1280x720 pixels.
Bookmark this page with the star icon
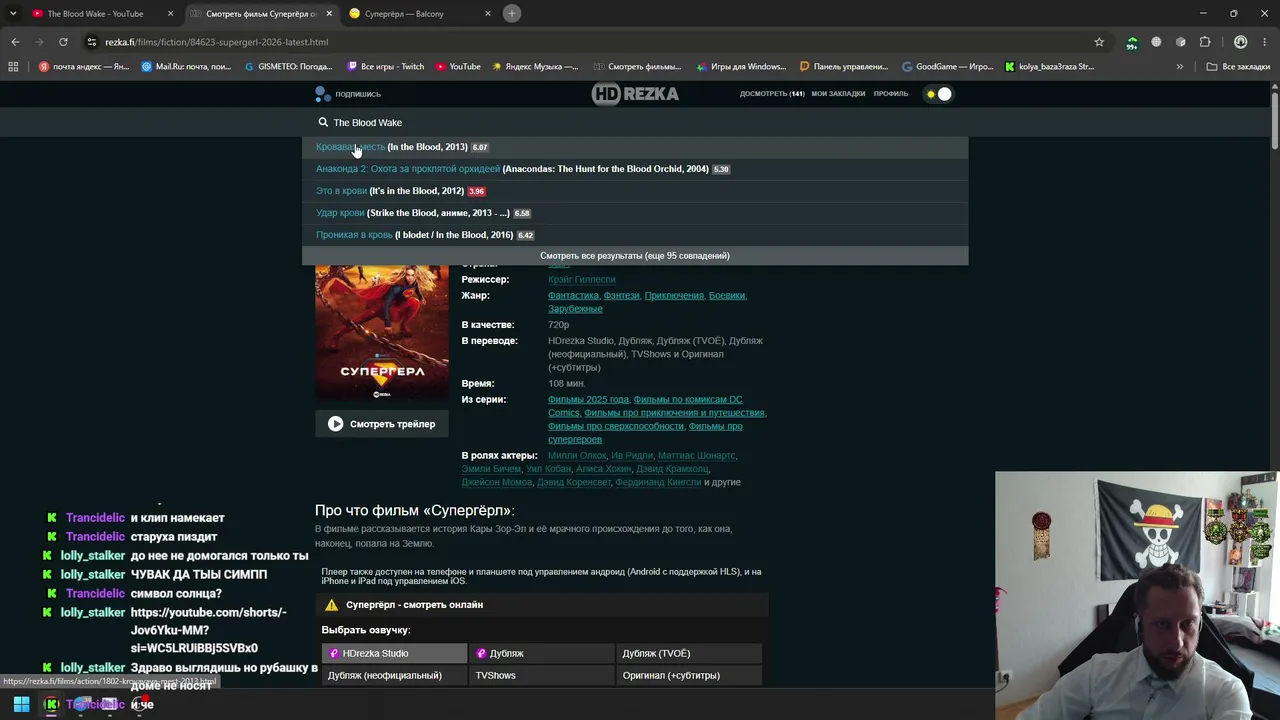point(1099,42)
